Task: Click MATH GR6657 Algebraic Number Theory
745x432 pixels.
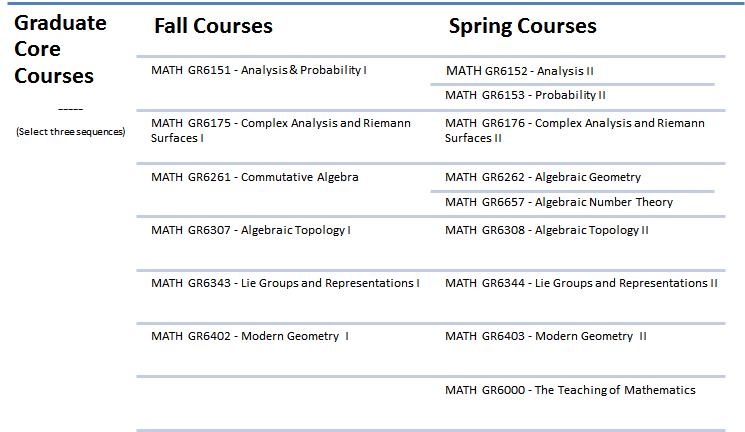Action: pos(559,202)
